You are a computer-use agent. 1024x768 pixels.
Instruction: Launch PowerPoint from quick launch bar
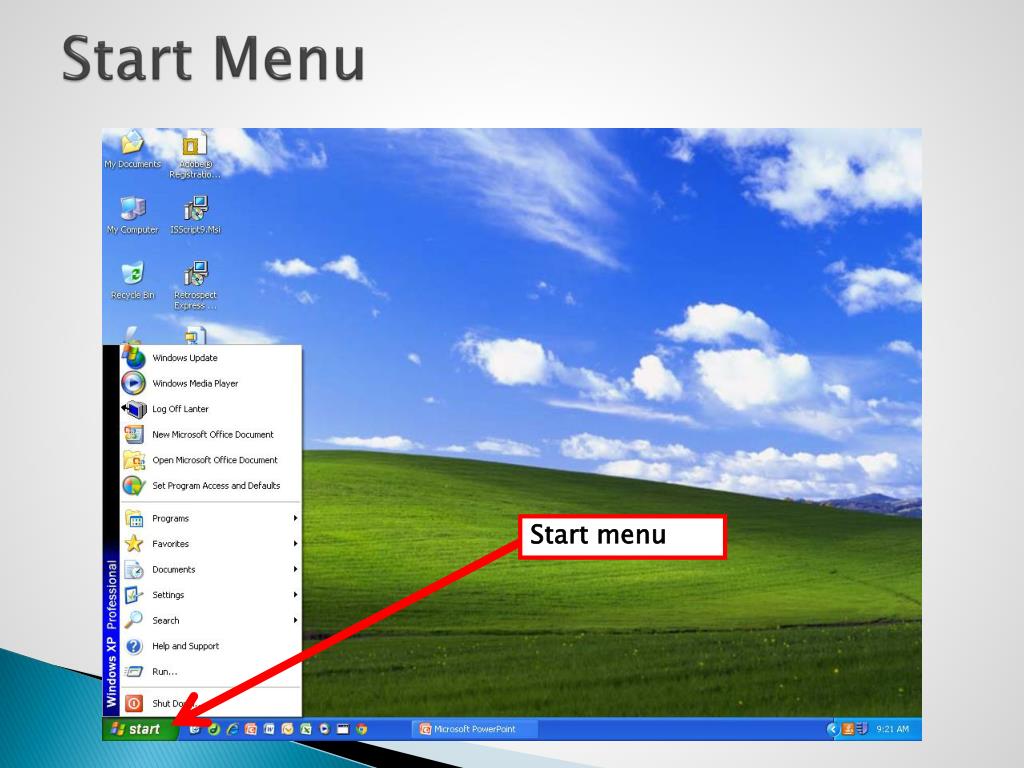(x=251, y=729)
